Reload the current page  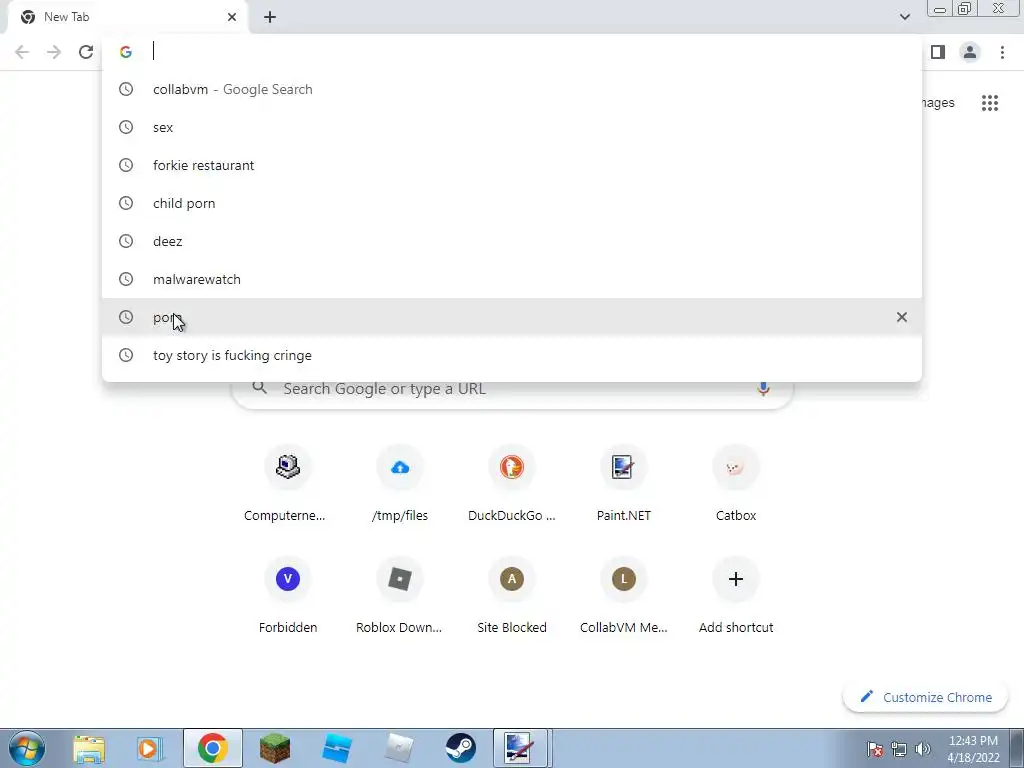(86, 52)
